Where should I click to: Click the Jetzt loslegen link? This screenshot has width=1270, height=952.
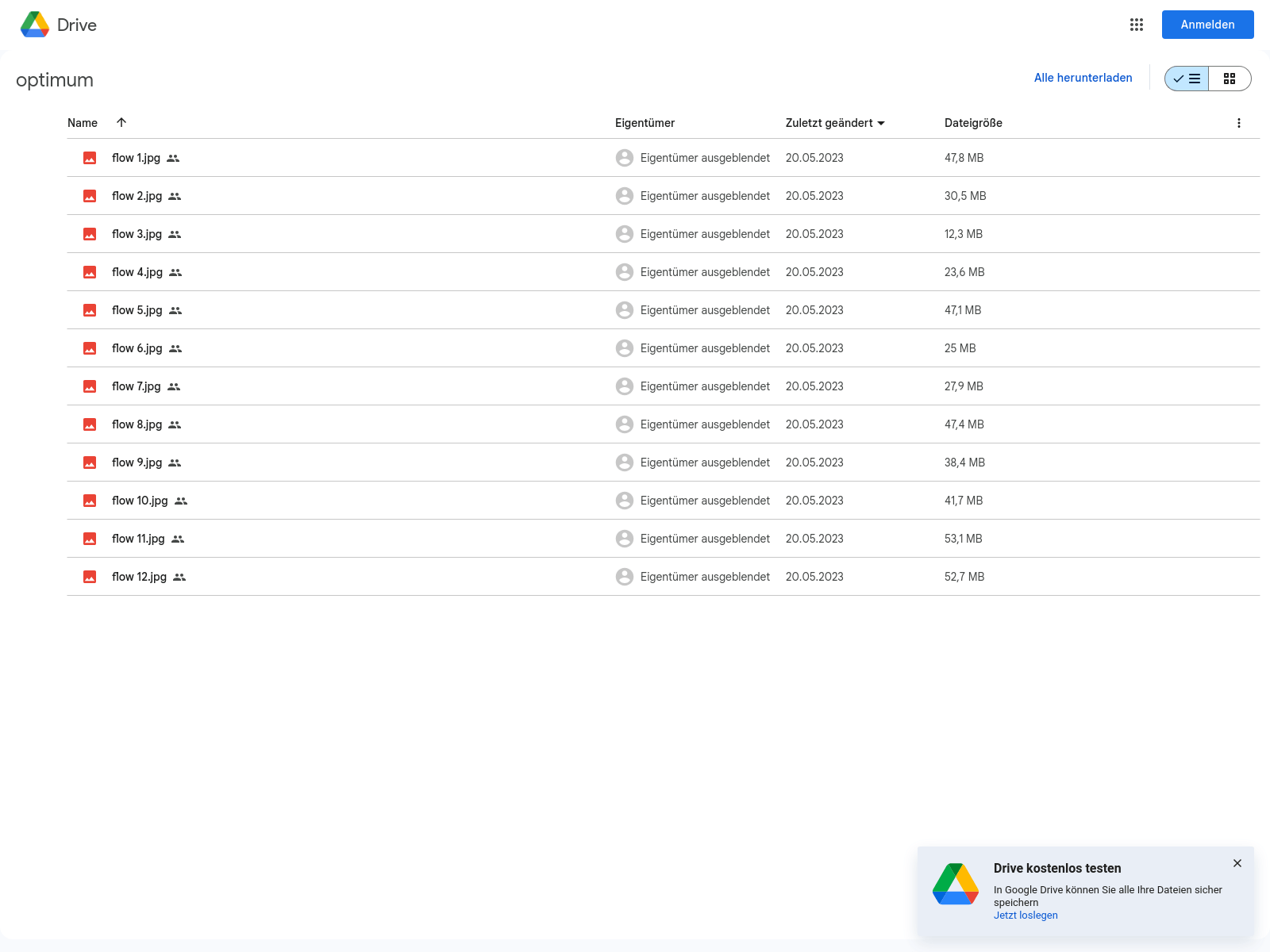(x=1026, y=916)
